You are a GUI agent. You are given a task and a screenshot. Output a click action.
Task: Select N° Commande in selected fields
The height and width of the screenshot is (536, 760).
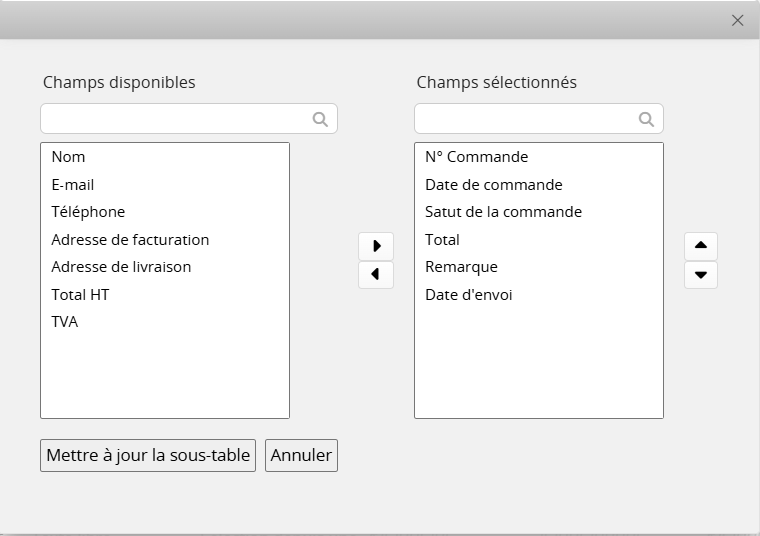(x=476, y=157)
